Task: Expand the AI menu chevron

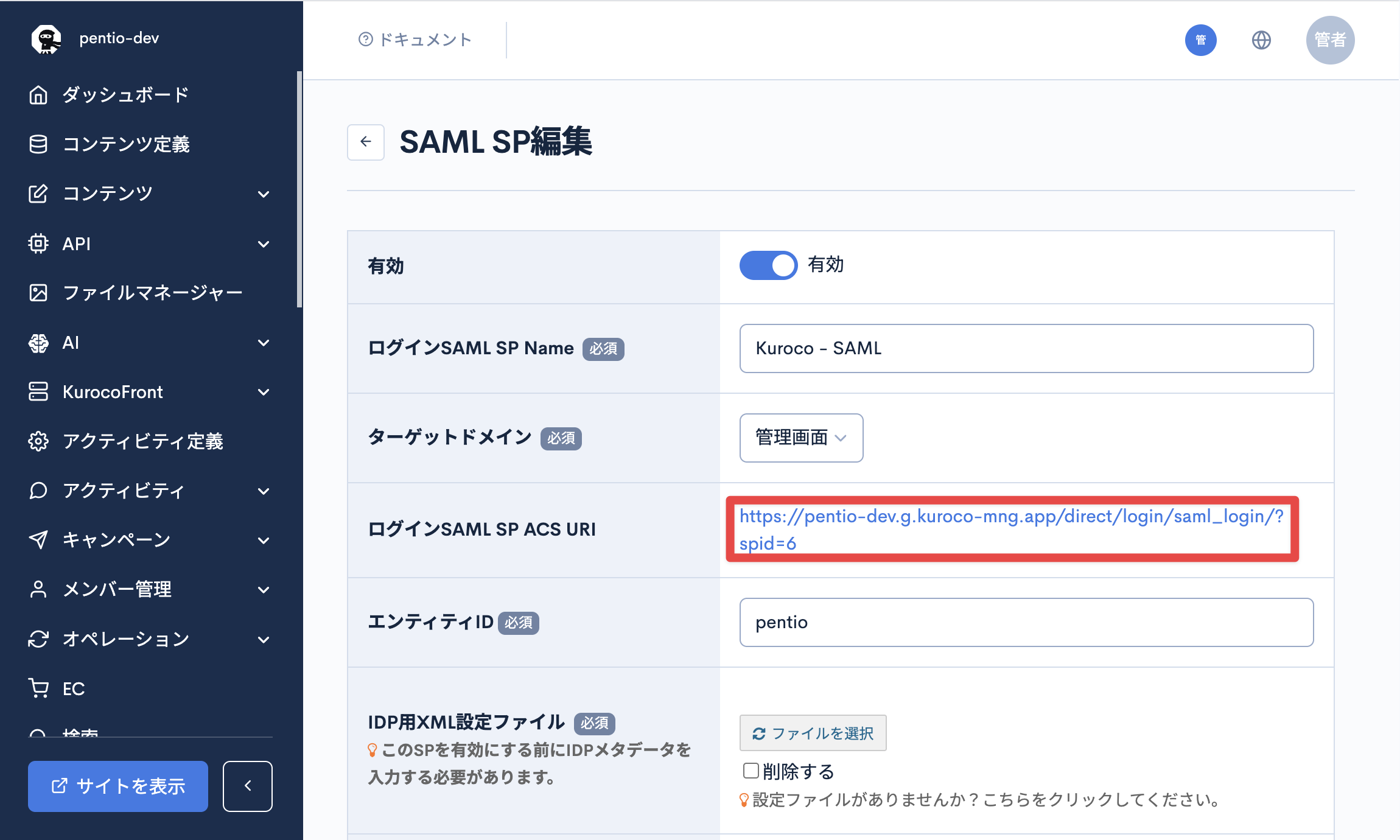Action: tap(264, 343)
